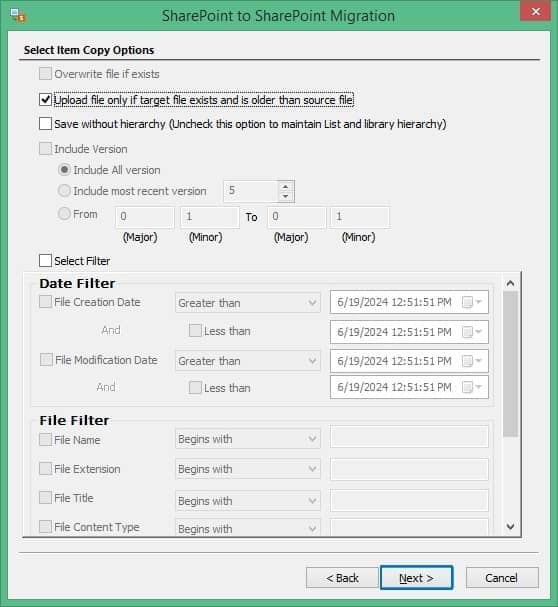Open File Title Begins with dropdown
This screenshot has width=558, height=607.
pos(248,501)
